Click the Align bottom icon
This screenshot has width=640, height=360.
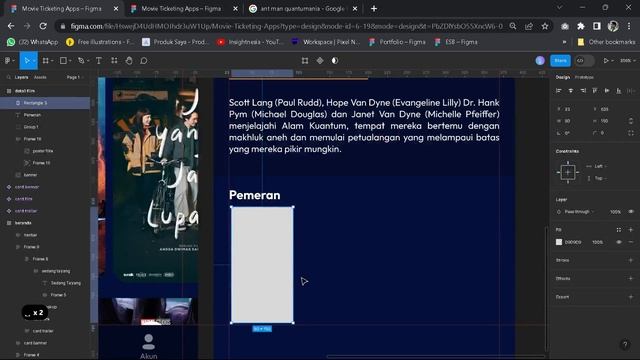pyautogui.click(x=619, y=91)
